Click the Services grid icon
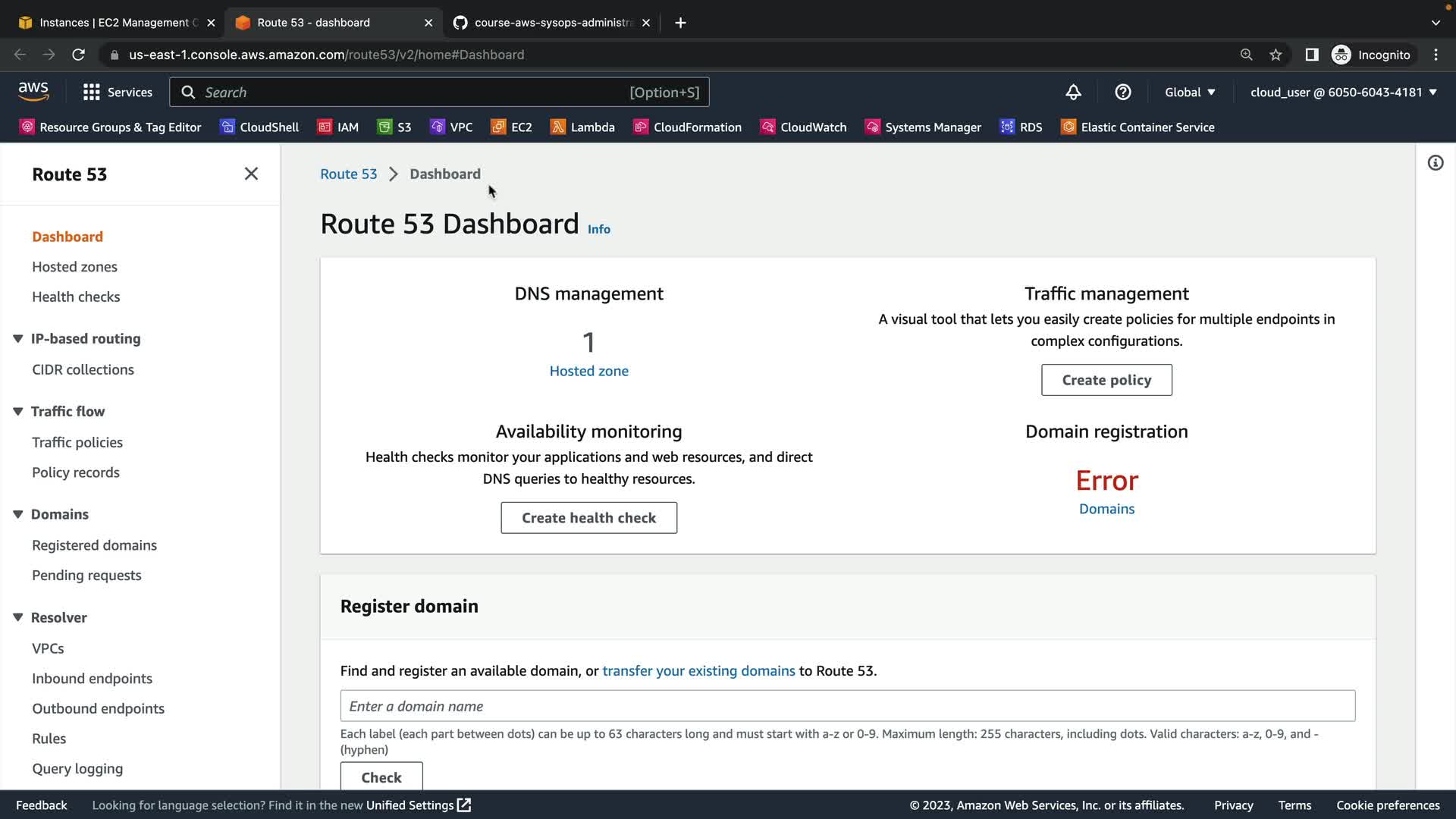1456x819 pixels. 92,93
